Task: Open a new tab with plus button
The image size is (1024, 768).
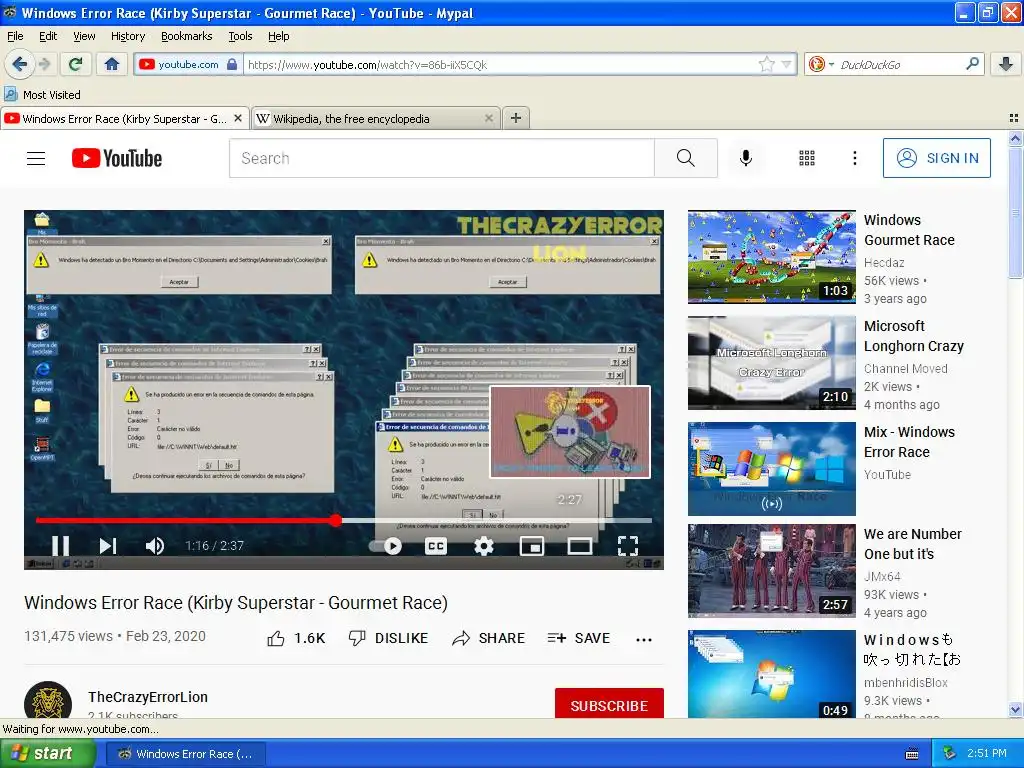Action: (x=516, y=118)
